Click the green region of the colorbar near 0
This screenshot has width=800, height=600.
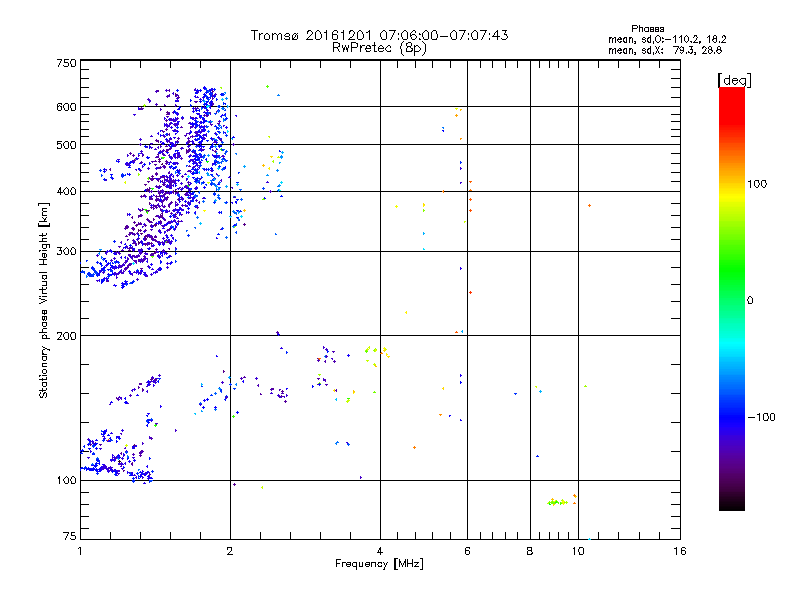click(732, 301)
